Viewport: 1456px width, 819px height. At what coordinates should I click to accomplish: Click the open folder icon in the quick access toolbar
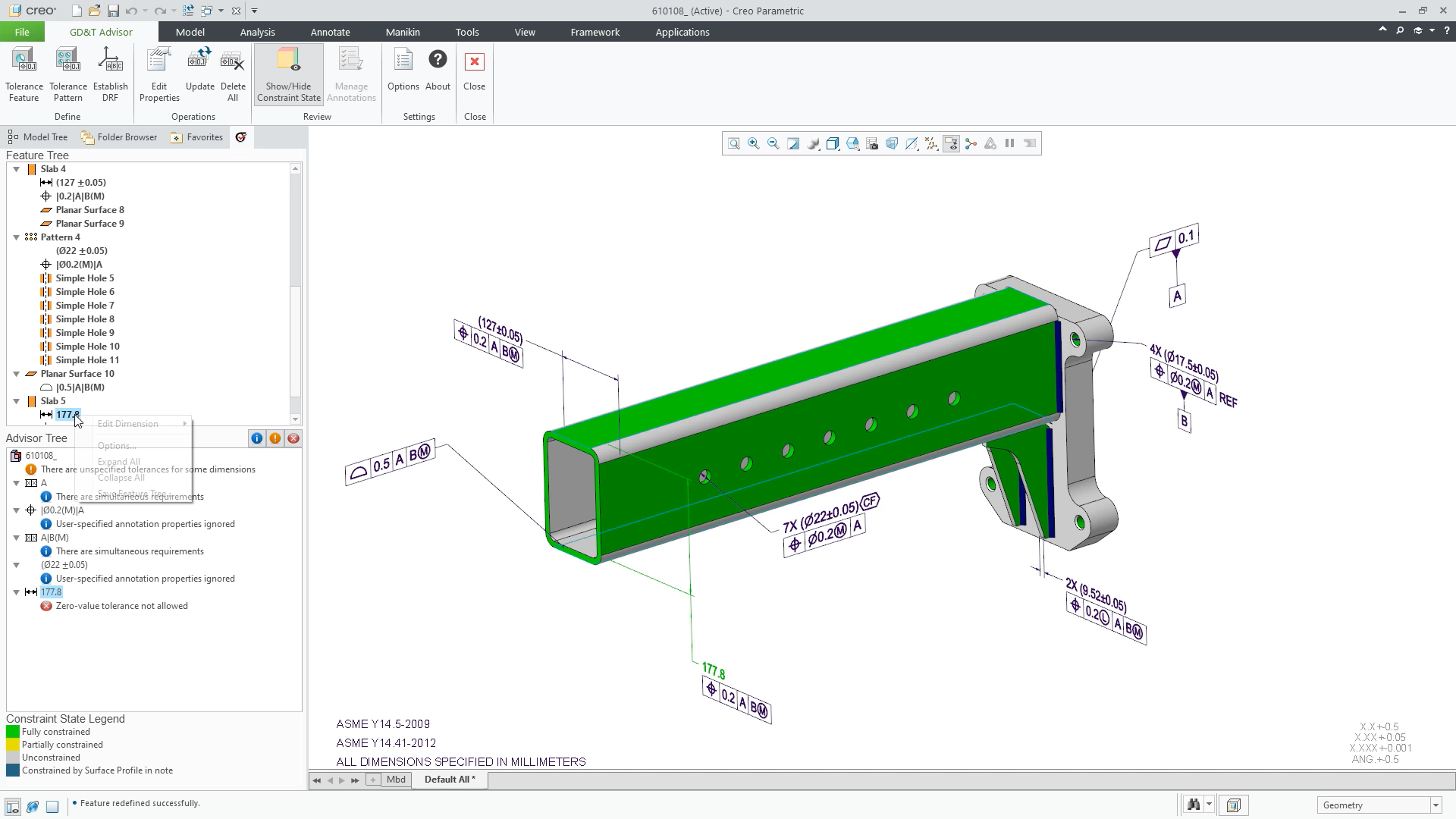click(x=94, y=11)
